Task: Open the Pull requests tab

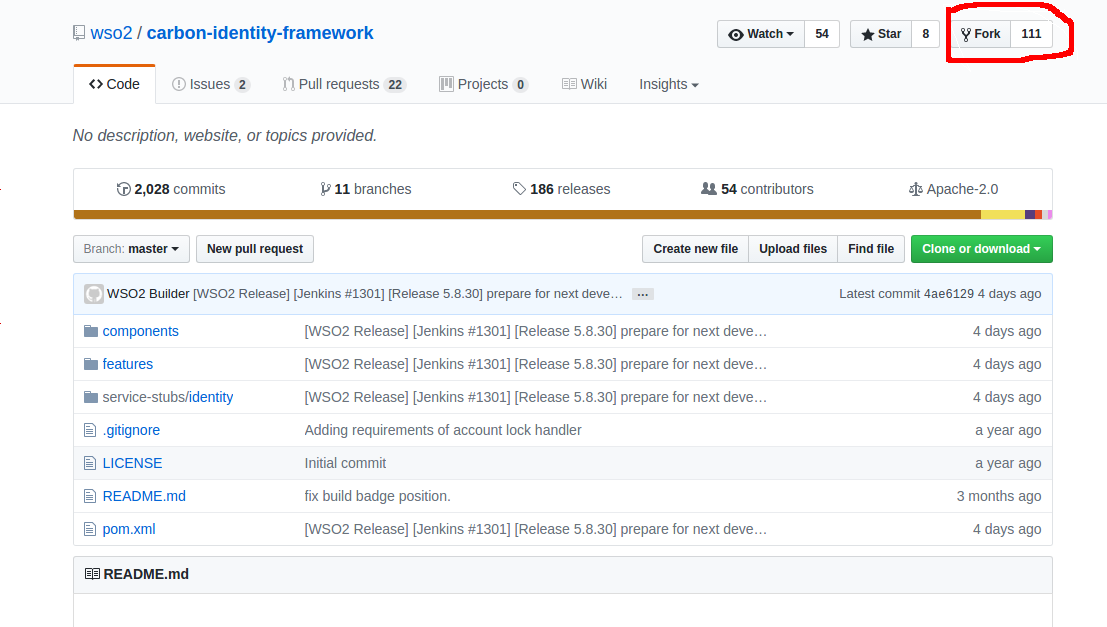Action: tap(344, 84)
